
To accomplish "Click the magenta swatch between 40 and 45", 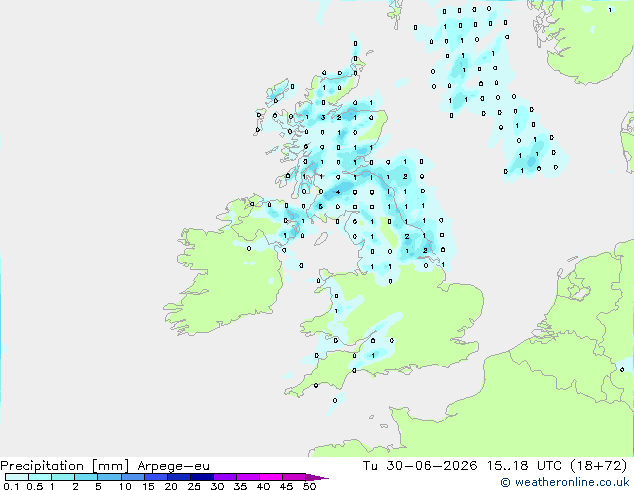I will pos(271,477).
